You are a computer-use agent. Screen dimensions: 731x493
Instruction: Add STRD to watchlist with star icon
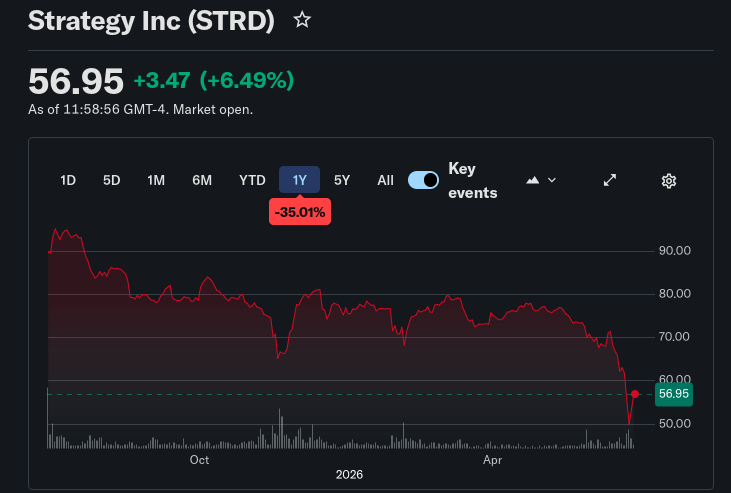pyautogui.click(x=302, y=20)
